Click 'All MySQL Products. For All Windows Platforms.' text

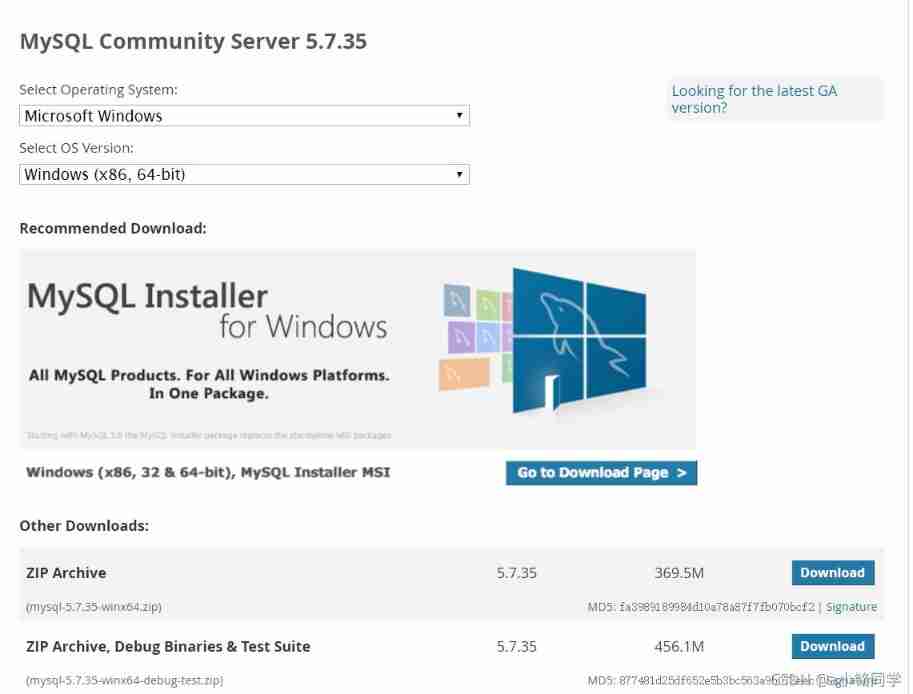pyautogui.click(x=209, y=375)
